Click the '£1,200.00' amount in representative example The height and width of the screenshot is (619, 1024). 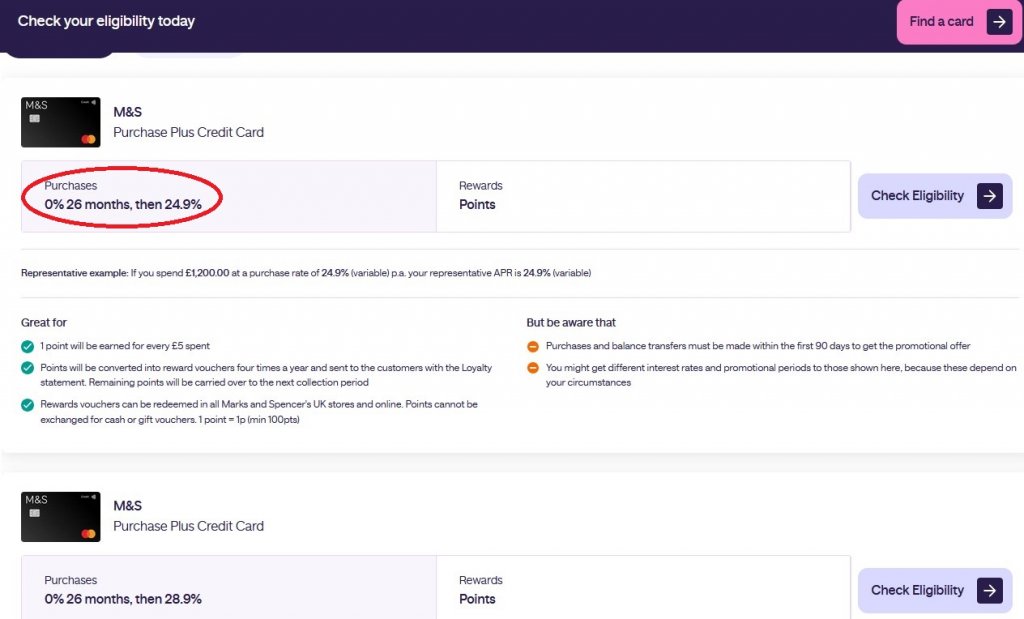tap(207, 273)
